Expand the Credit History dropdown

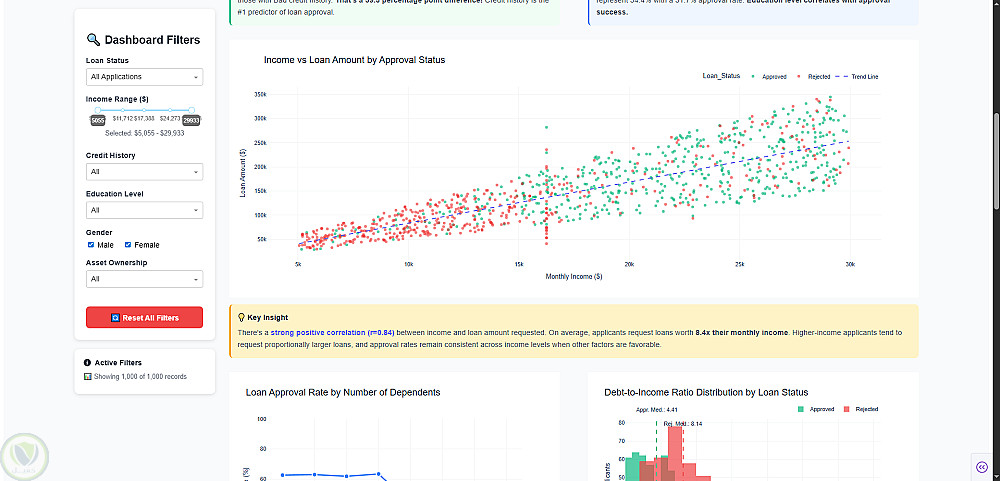pos(145,172)
